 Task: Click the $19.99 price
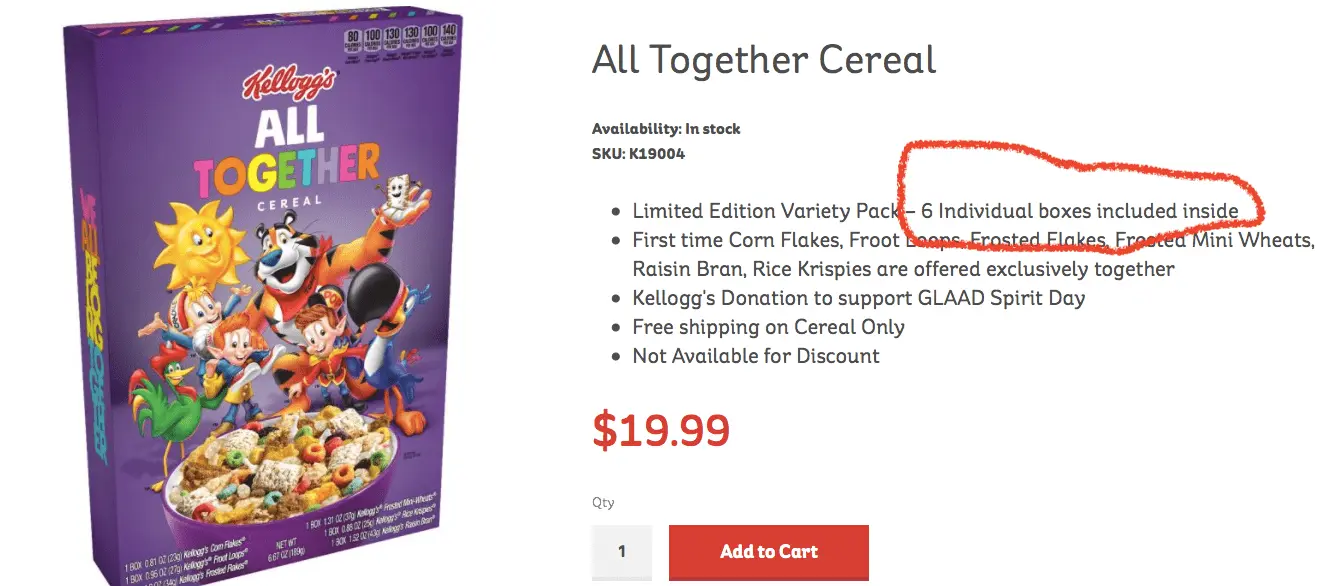point(661,430)
